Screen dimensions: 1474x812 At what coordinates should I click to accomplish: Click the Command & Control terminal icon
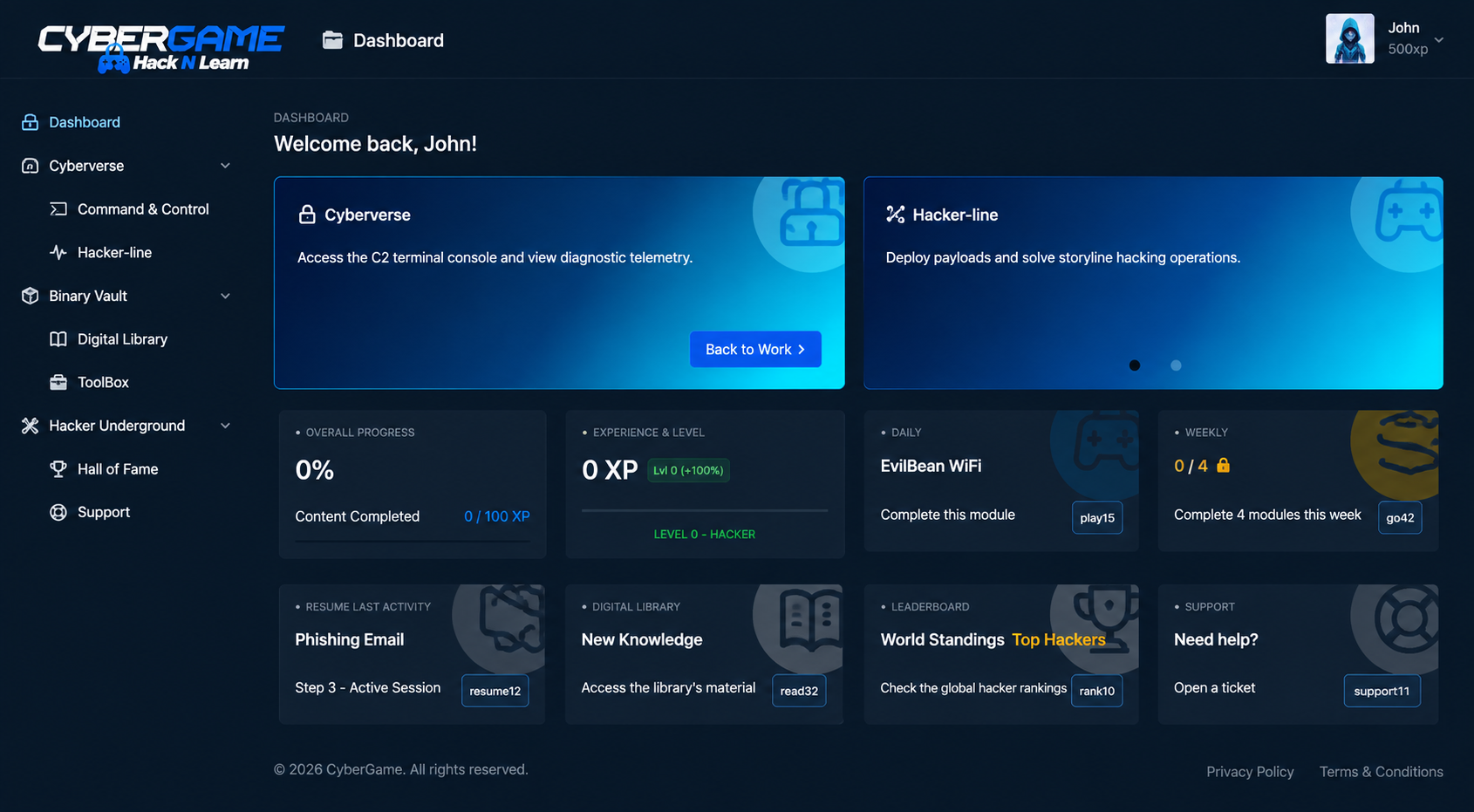tap(58, 209)
